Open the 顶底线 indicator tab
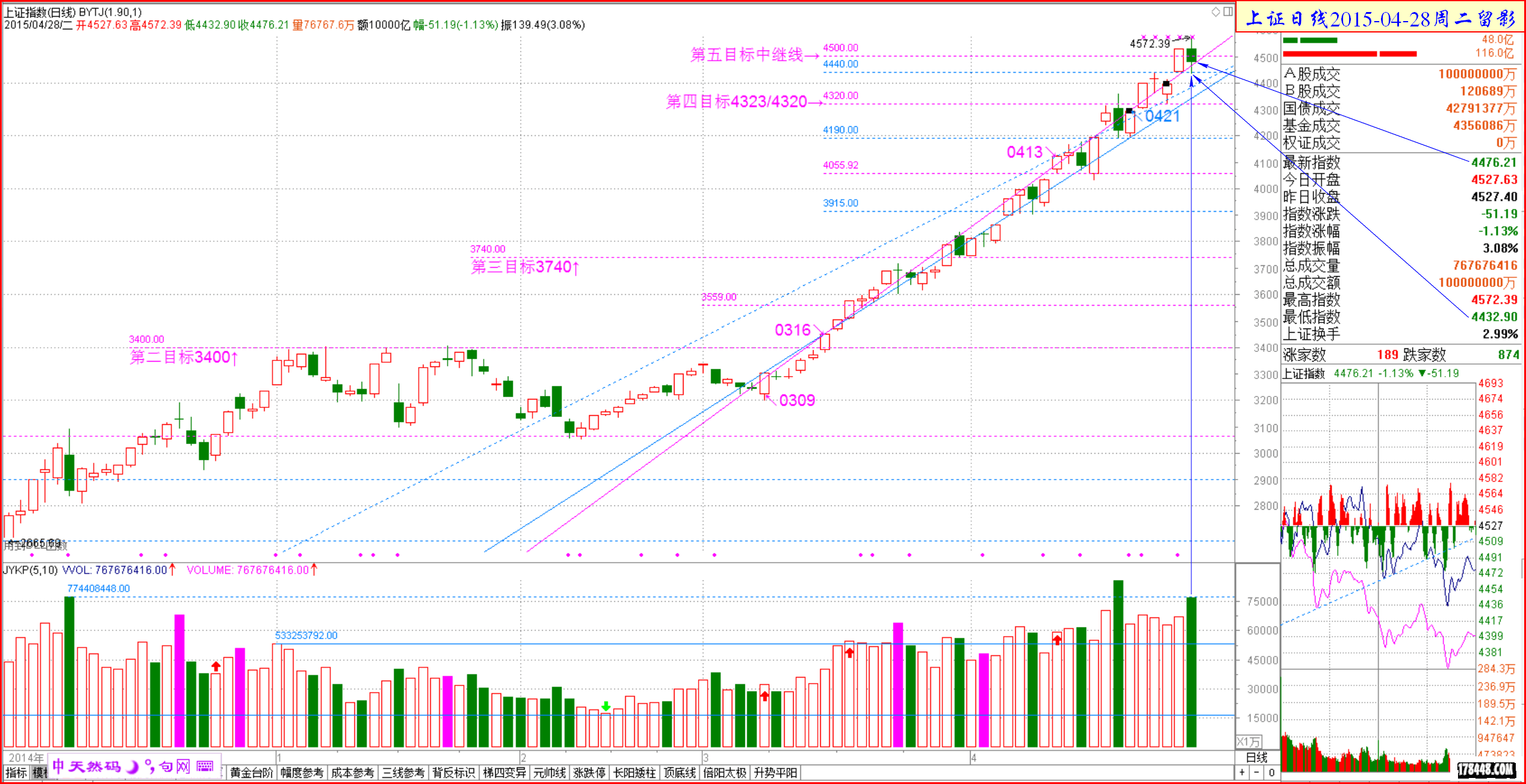Screen dimensions: 1526x784 pos(679,773)
